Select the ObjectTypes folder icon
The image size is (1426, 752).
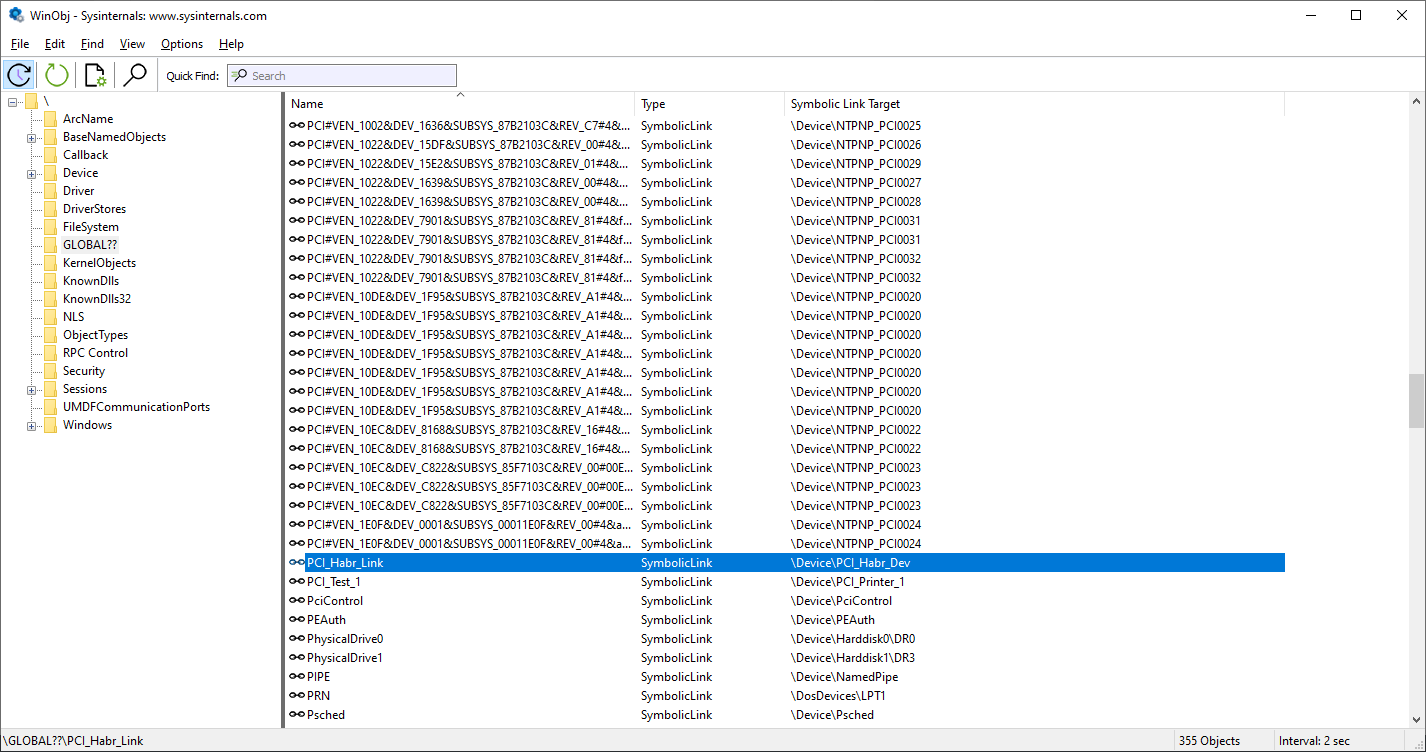[50, 335]
